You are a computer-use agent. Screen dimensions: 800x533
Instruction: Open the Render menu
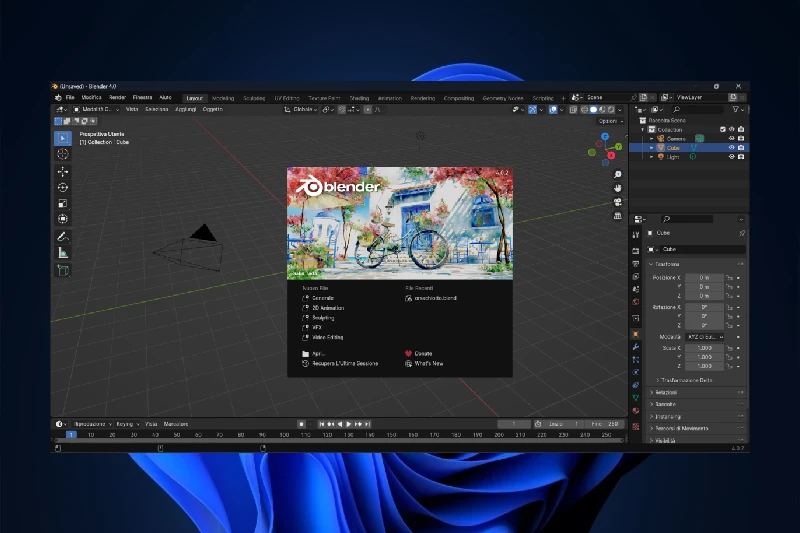[117, 97]
